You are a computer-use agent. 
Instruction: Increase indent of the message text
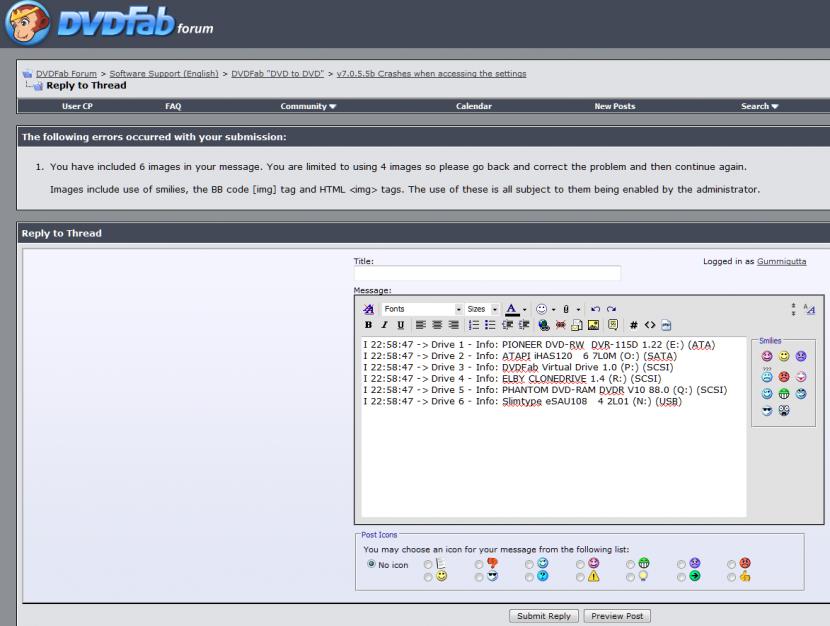point(524,325)
